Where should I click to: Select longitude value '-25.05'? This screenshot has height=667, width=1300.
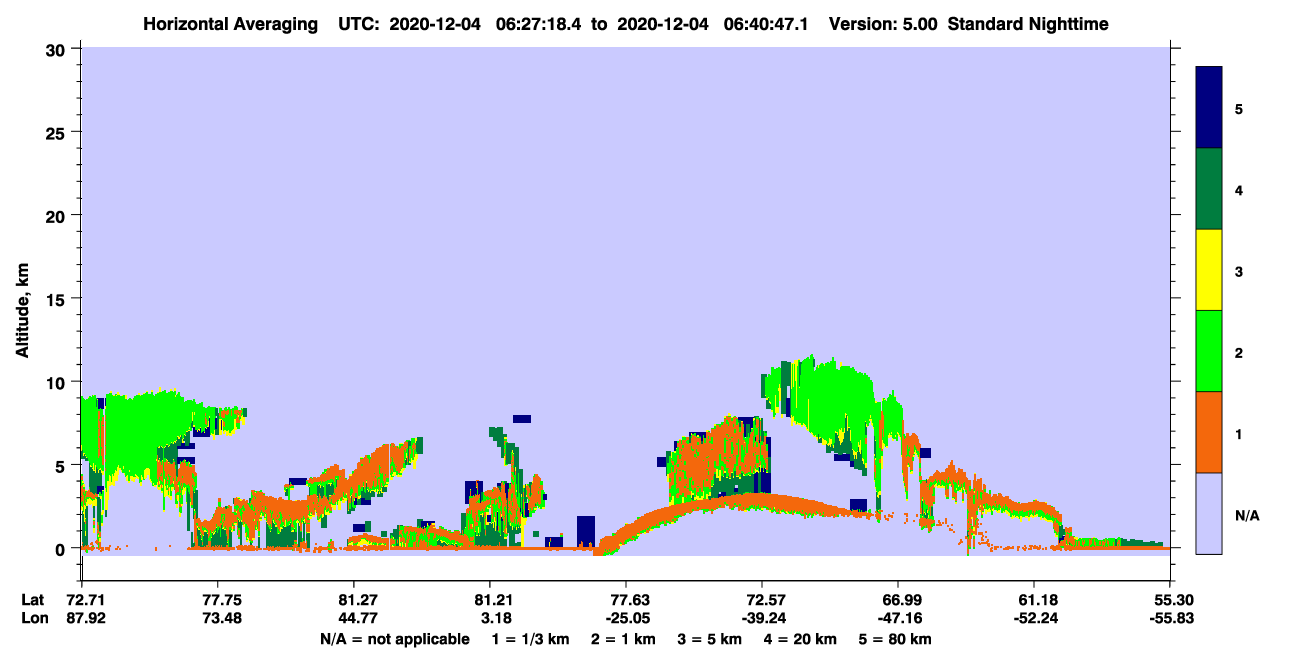click(626, 619)
